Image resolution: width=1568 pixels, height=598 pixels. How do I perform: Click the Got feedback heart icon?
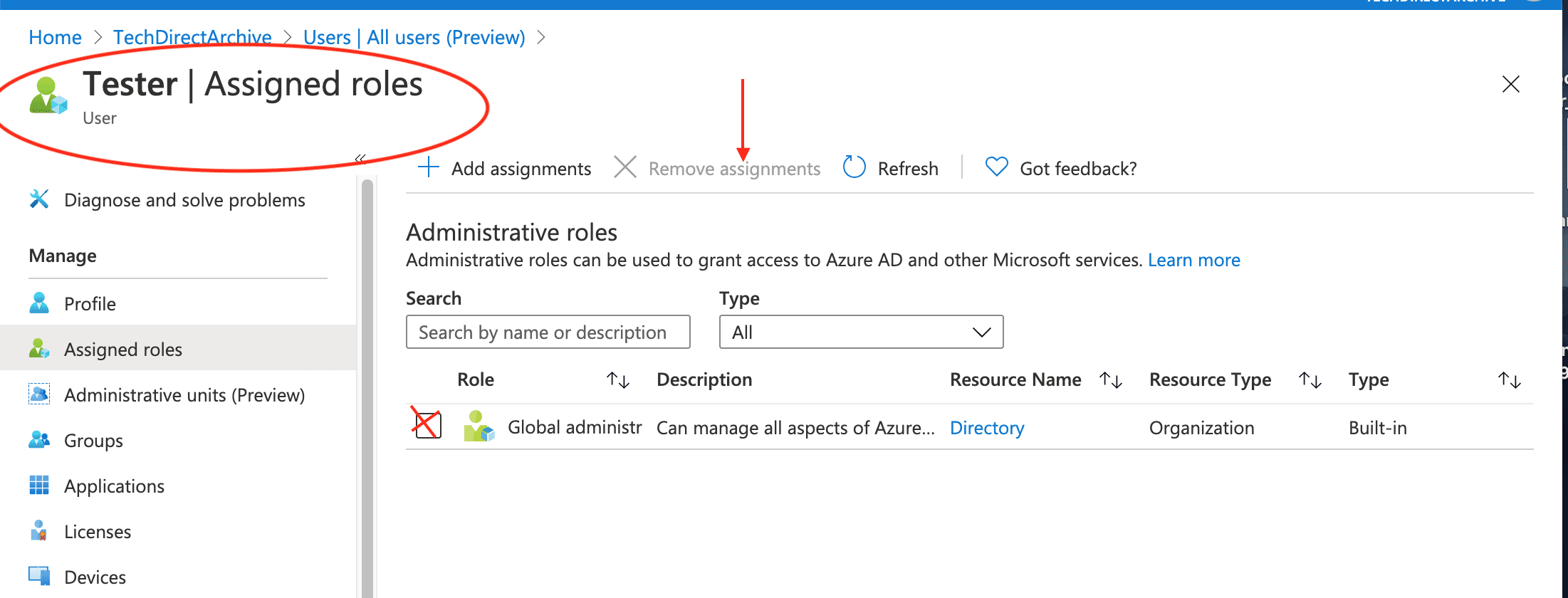[x=996, y=167]
